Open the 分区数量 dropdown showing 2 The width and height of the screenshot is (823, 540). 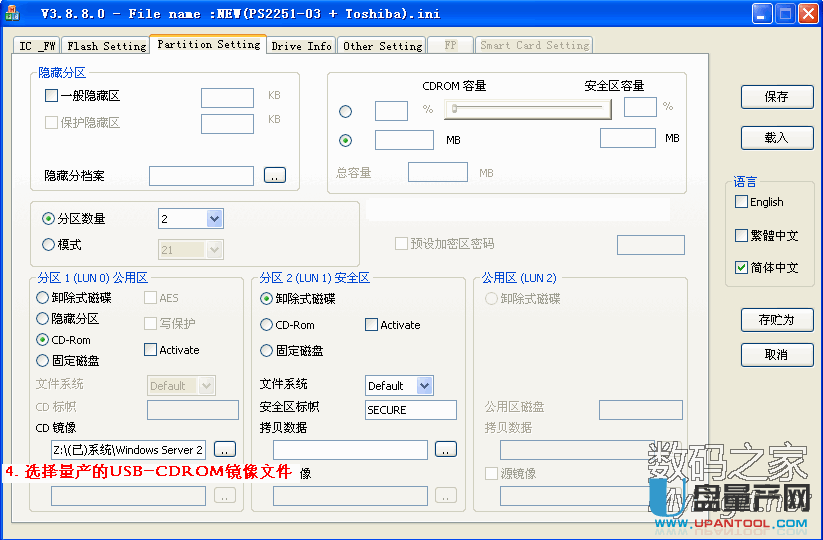coord(214,219)
